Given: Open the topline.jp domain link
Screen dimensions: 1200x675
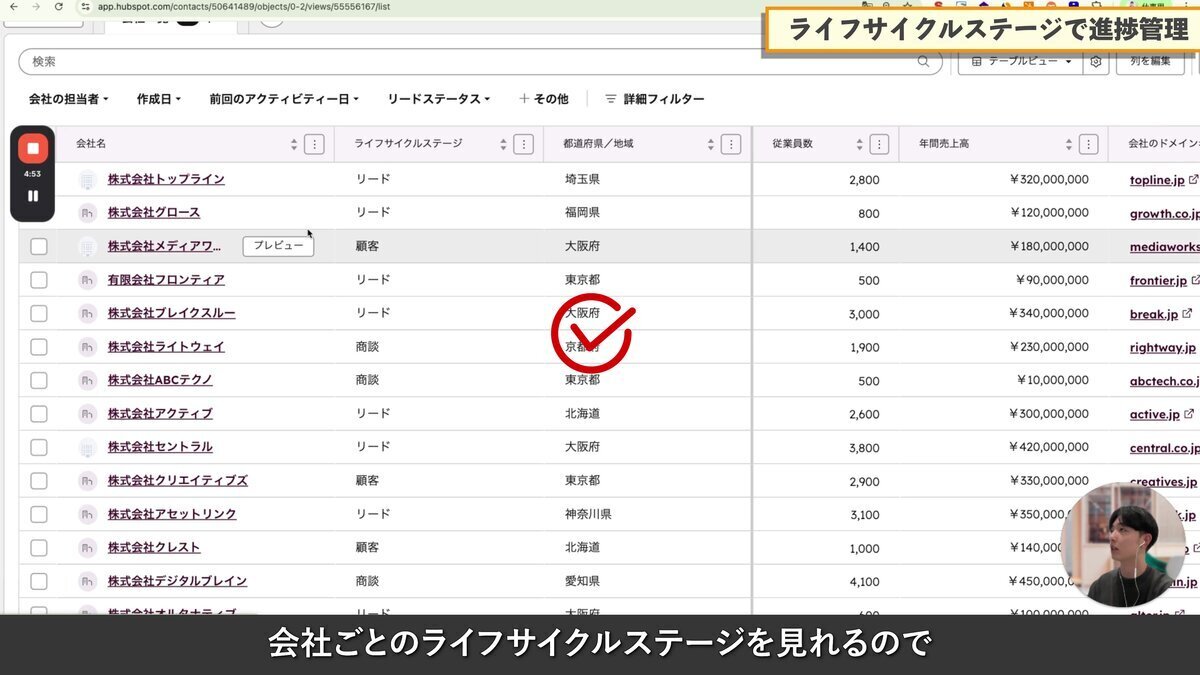Looking at the screenshot, I should click(1159, 179).
